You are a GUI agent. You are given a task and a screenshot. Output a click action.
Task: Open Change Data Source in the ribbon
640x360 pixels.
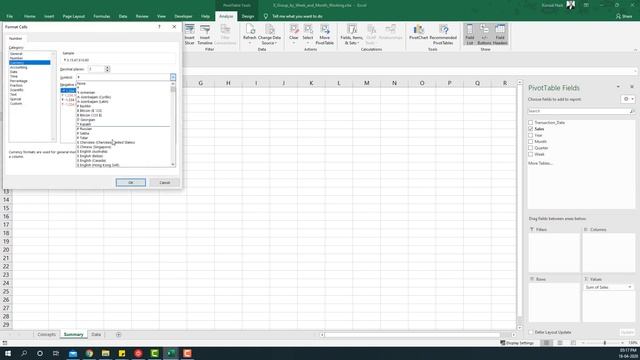tap(269, 34)
